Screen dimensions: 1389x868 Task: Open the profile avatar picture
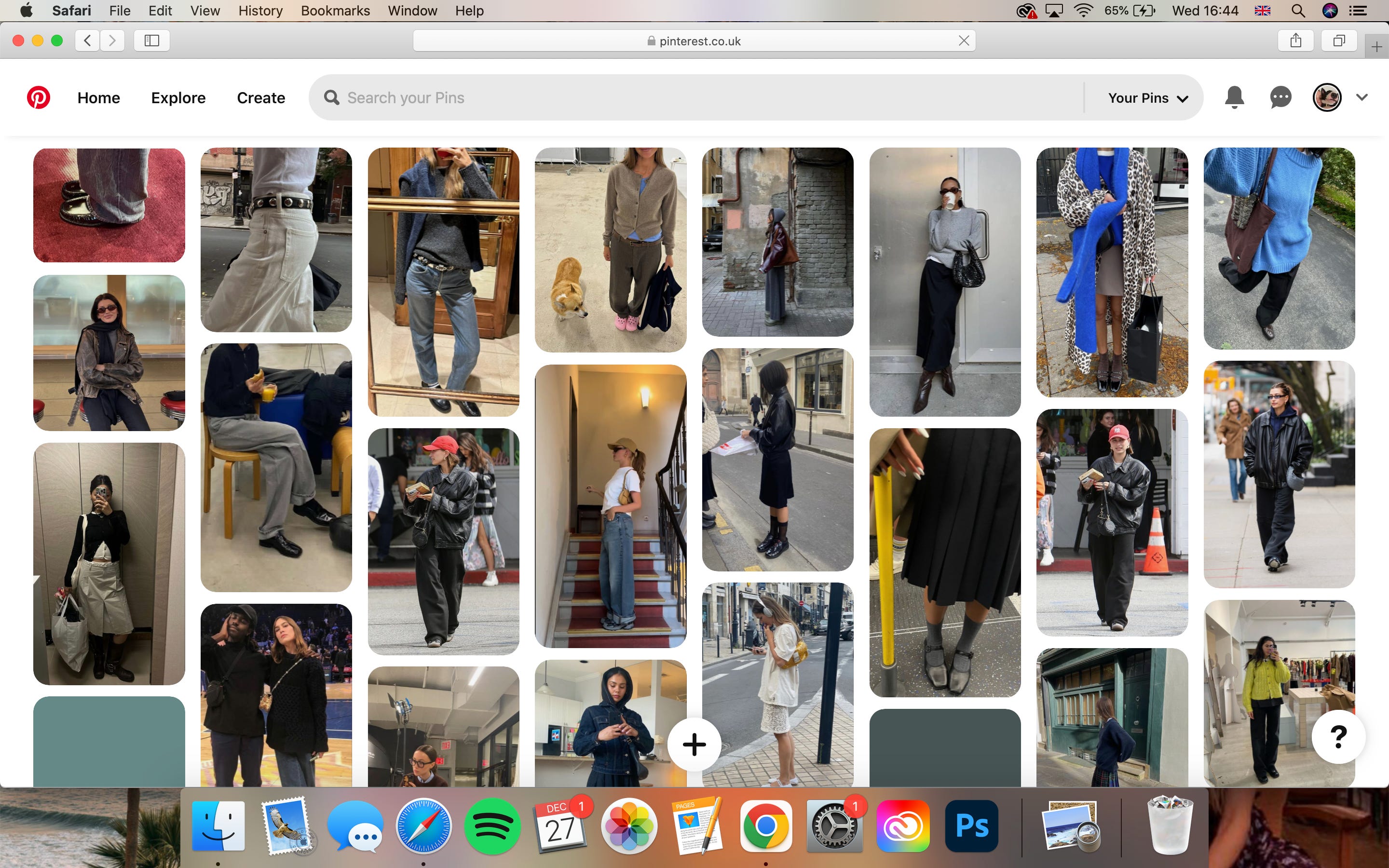pos(1326,97)
